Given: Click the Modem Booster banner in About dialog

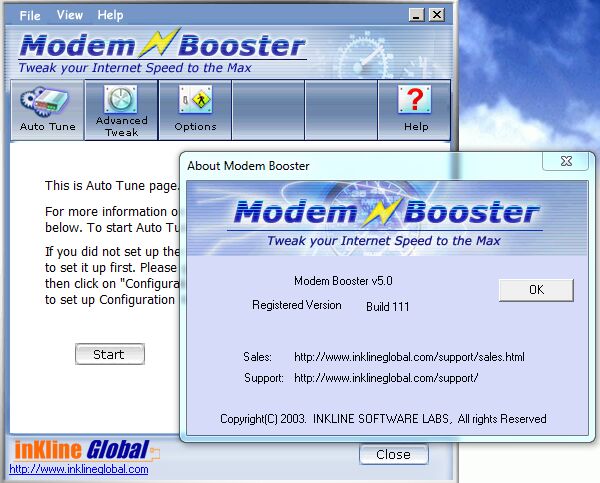Looking at the screenshot, I should point(387,218).
